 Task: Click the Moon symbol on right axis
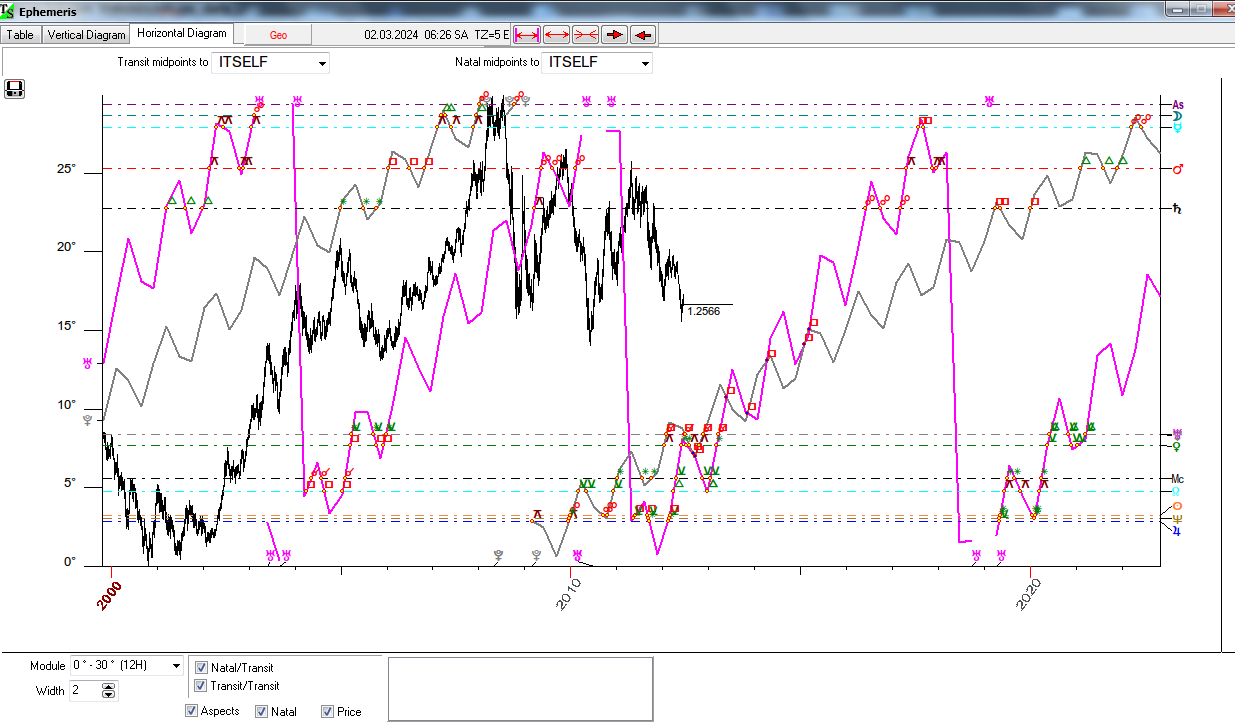1178,116
